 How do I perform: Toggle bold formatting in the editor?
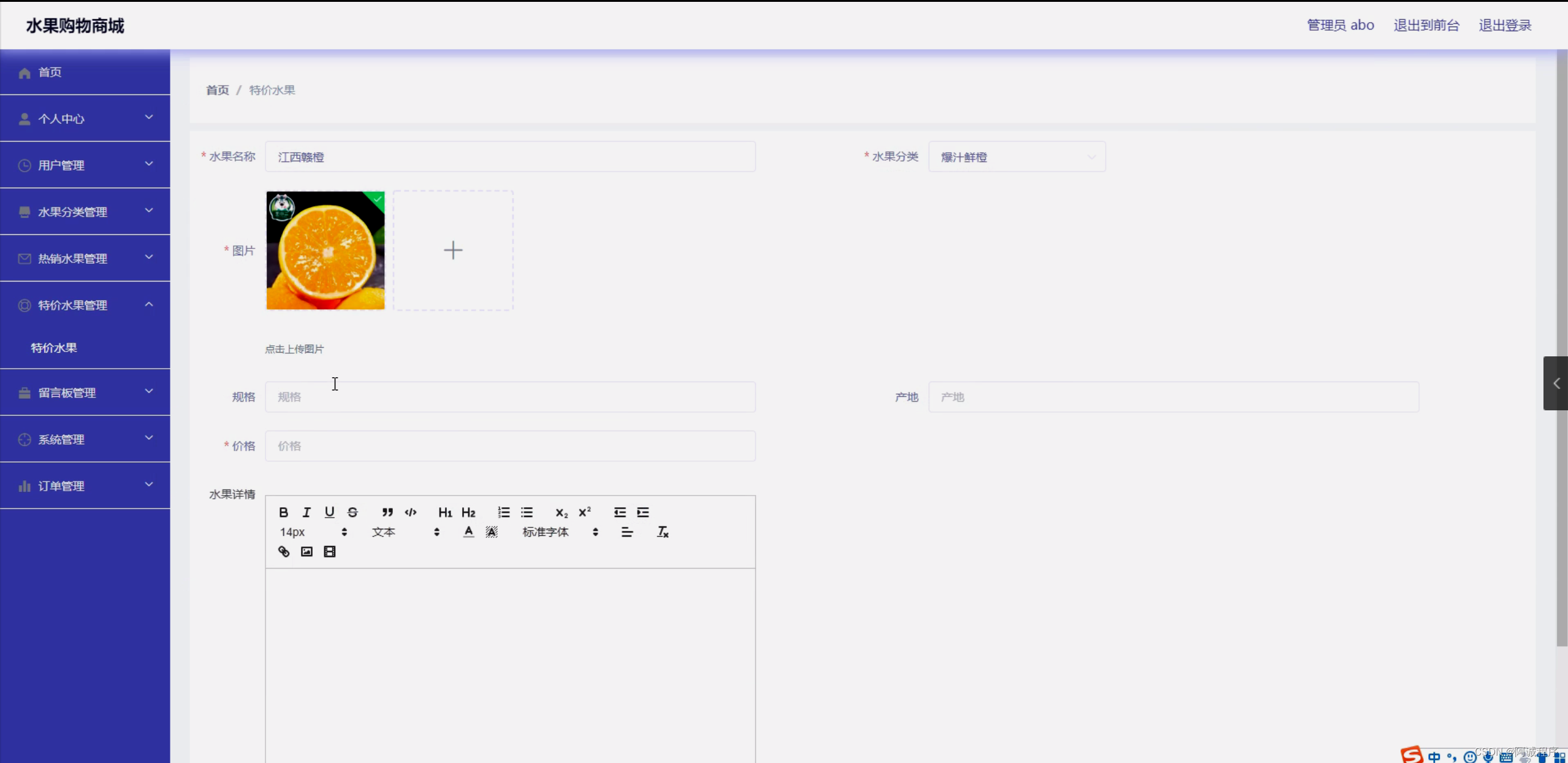pos(283,512)
